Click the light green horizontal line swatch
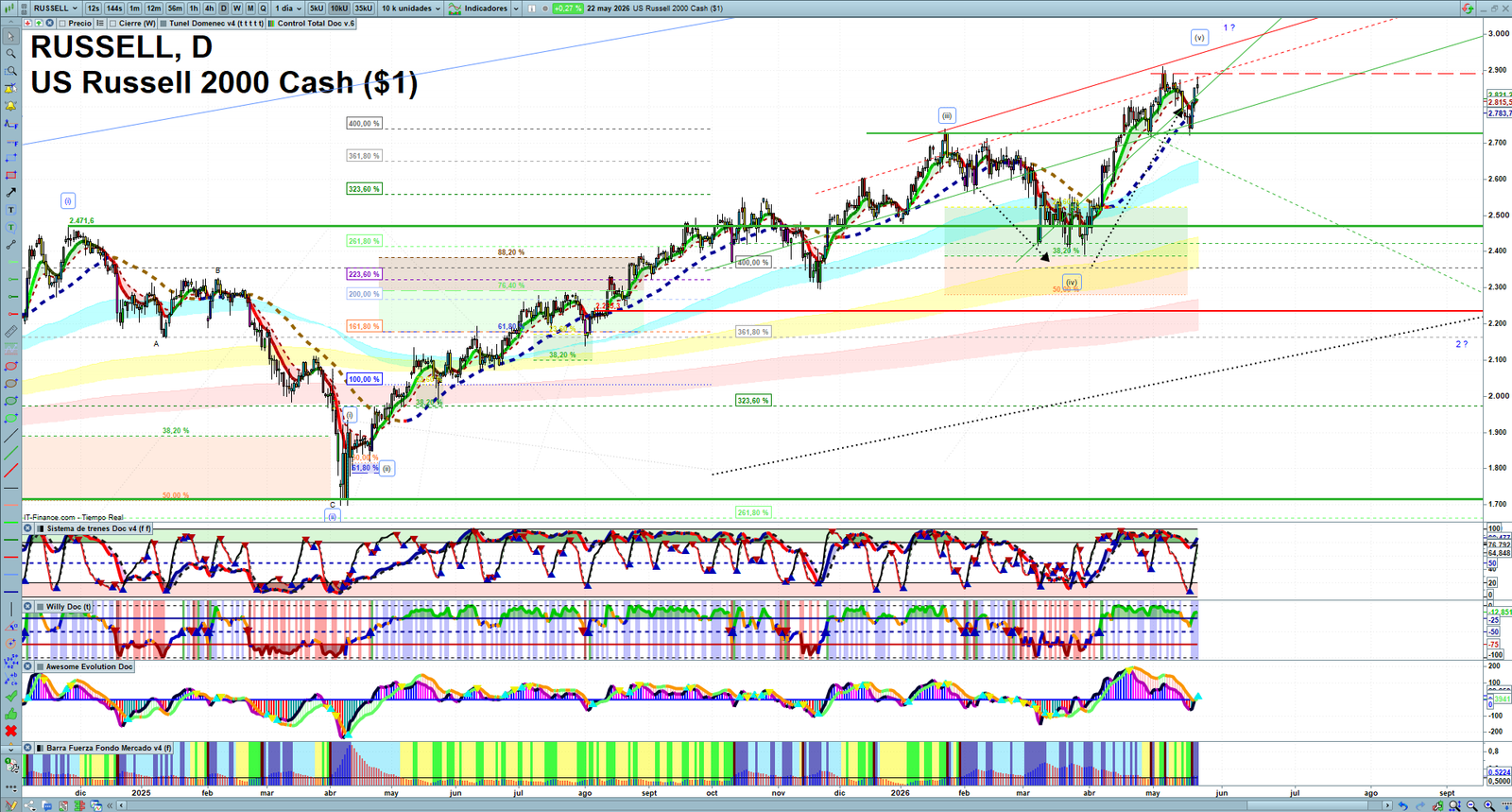This screenshot has width=1512, height=812. click(10, 522)
